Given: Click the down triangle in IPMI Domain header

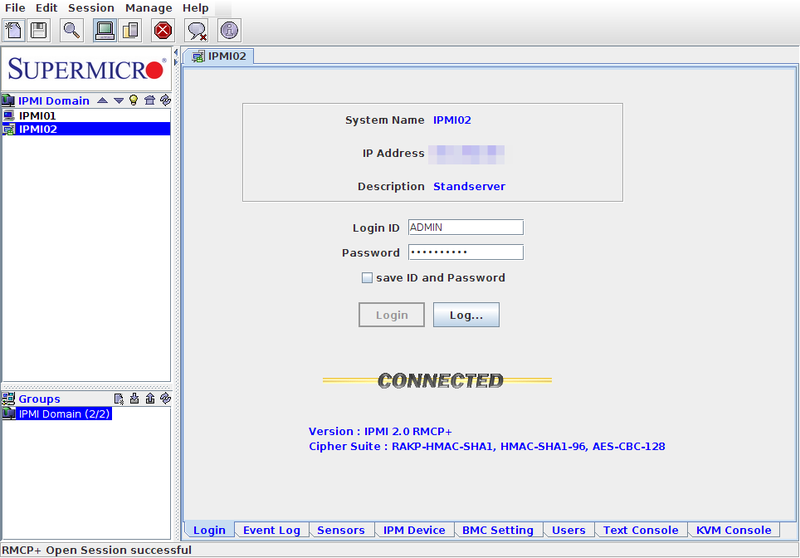Looking at the screenshot, I should point(119,100).
